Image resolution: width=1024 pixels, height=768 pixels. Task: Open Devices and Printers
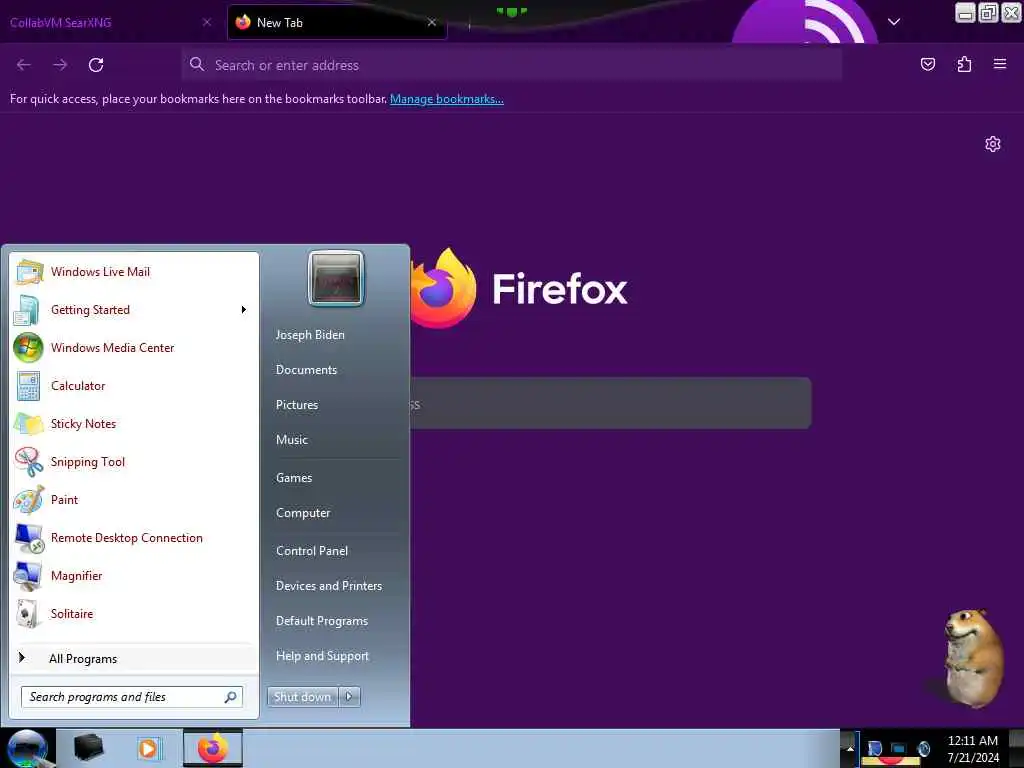328,586
